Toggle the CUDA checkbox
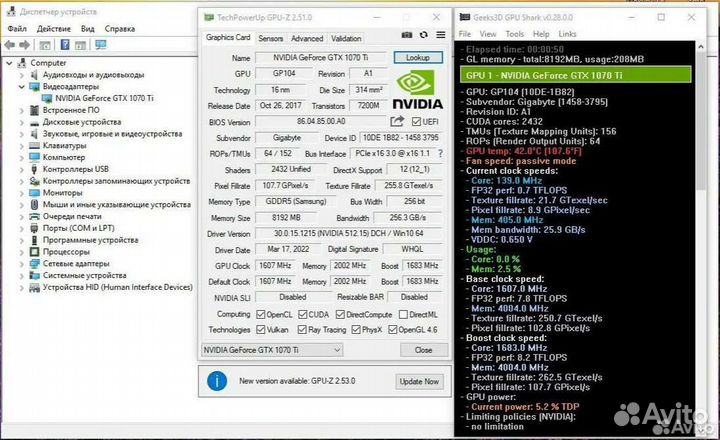 click(303, 315)
